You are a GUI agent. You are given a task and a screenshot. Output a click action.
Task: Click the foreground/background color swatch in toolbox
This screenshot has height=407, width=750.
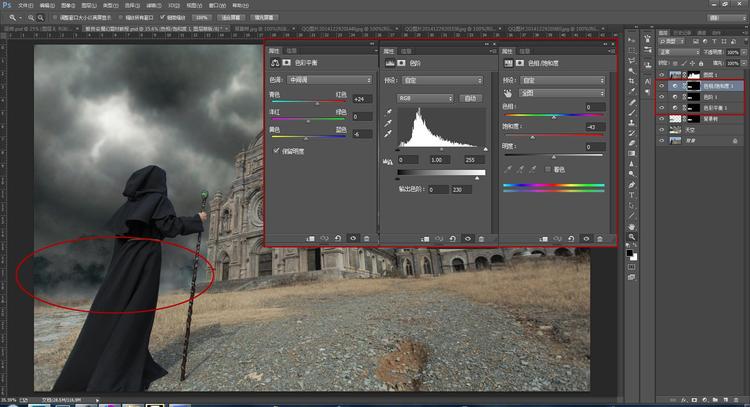pos(632,255)
